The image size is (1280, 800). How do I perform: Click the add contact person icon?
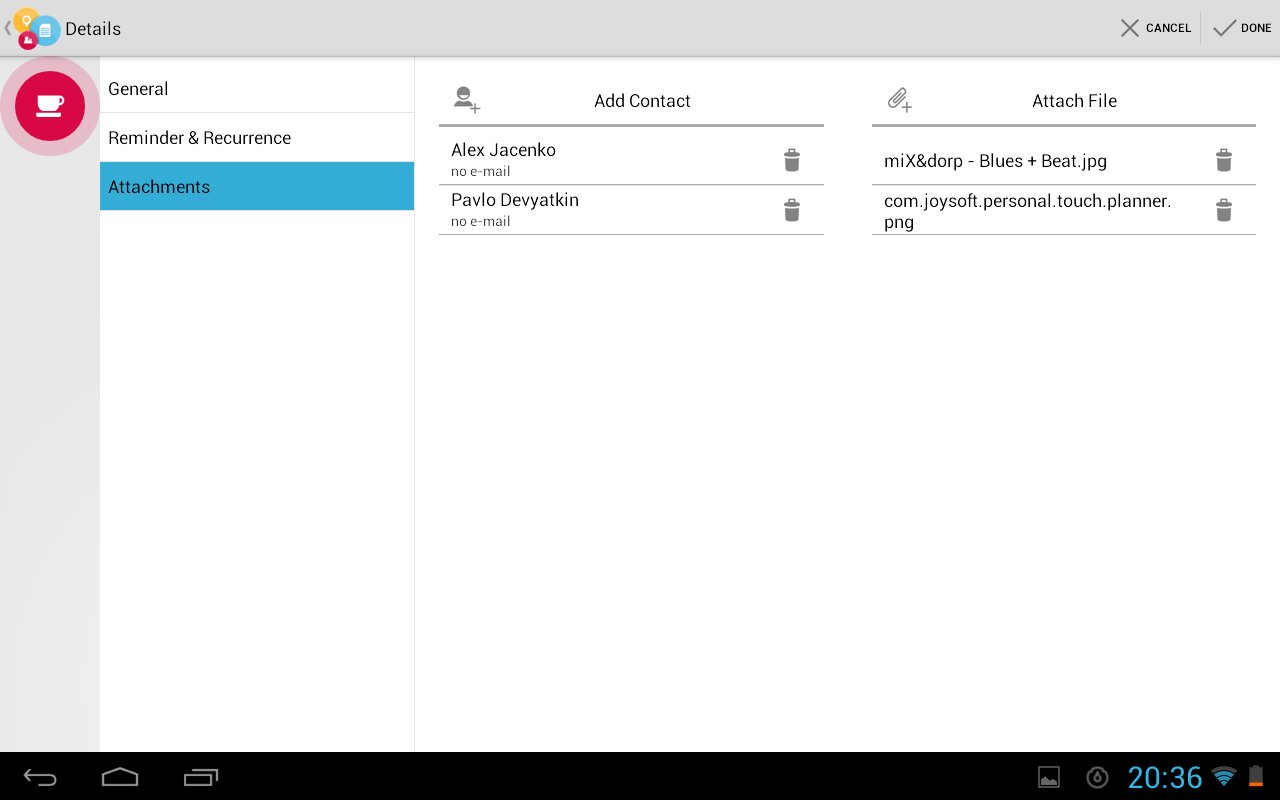pos(466,100)
